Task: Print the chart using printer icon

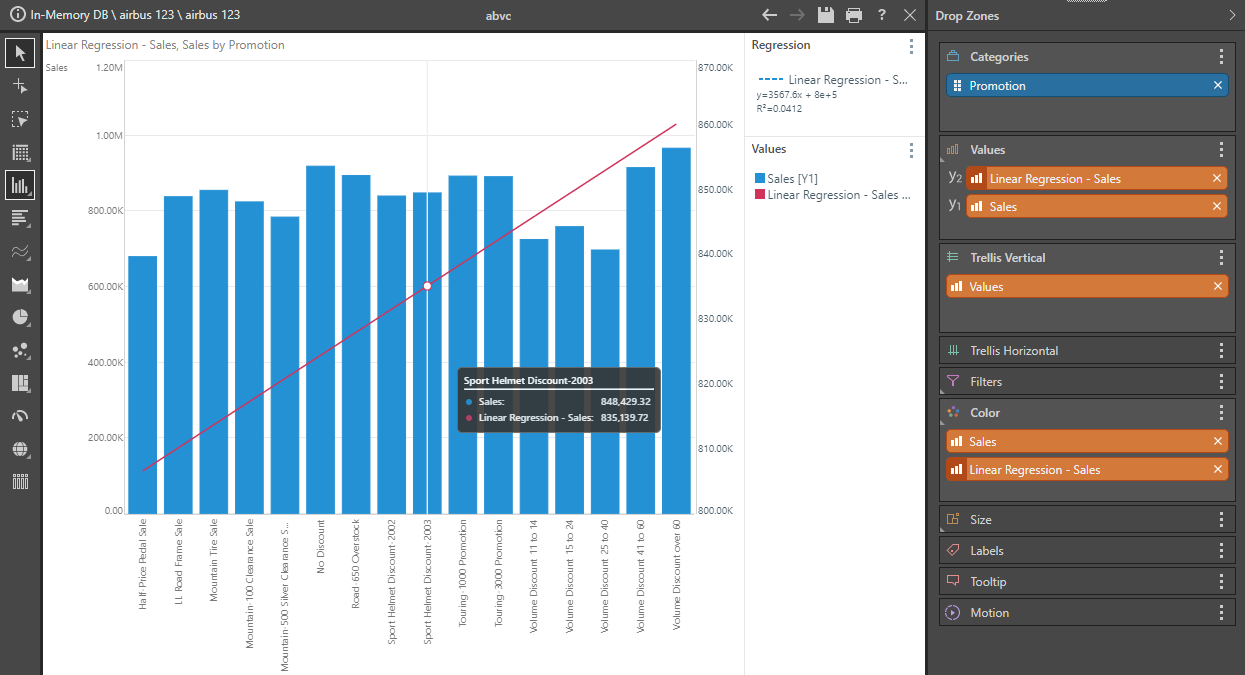Action: [x=853, y=15]
